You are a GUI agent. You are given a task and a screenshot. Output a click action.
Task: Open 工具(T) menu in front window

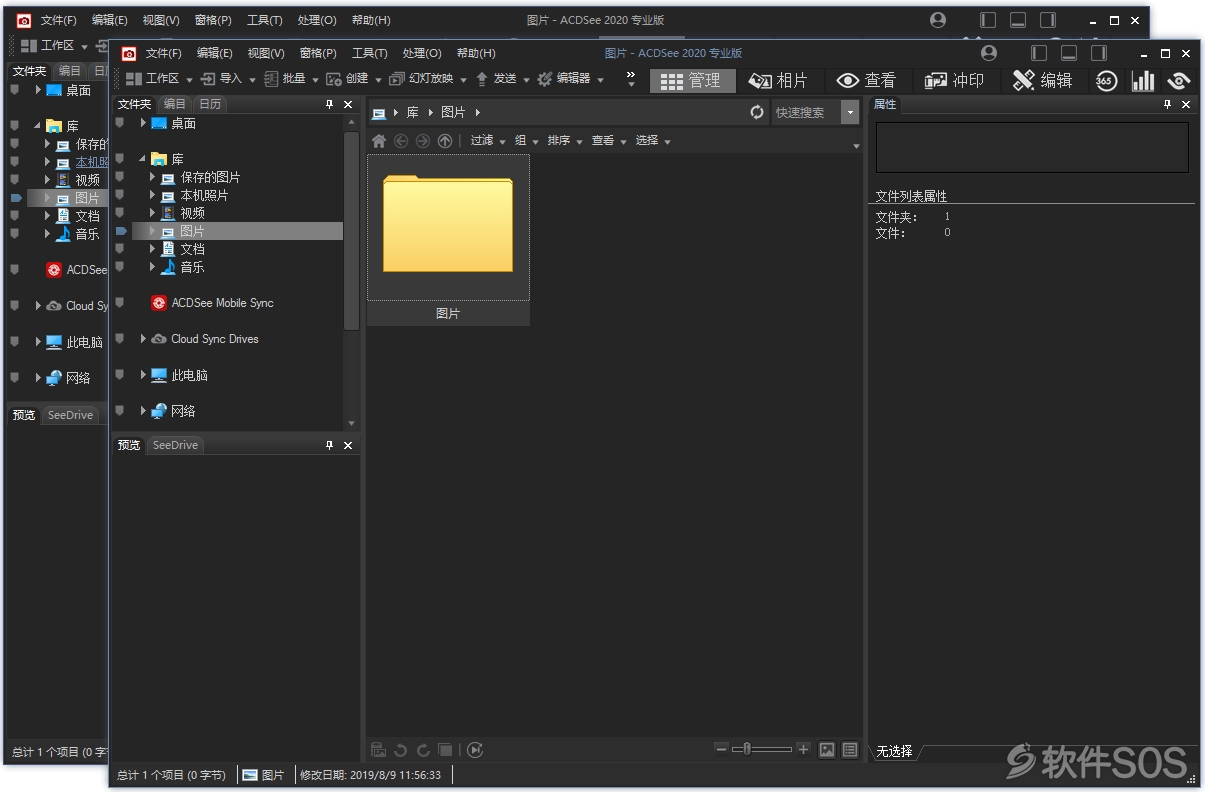tap(370, 53)
